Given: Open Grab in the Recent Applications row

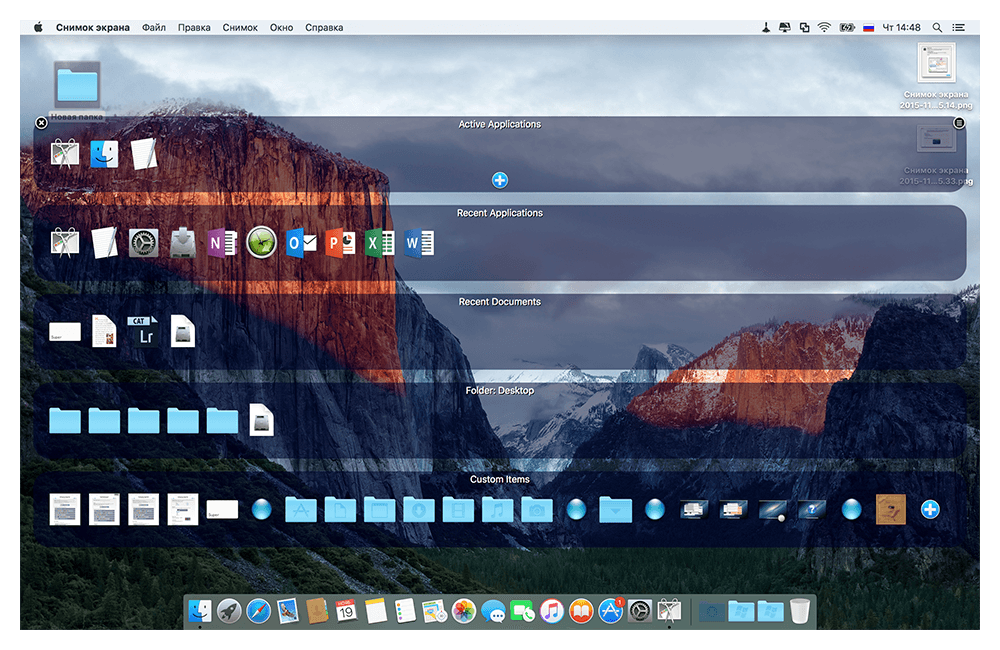Looking at the screenshot, I should (x=65, y=243).
